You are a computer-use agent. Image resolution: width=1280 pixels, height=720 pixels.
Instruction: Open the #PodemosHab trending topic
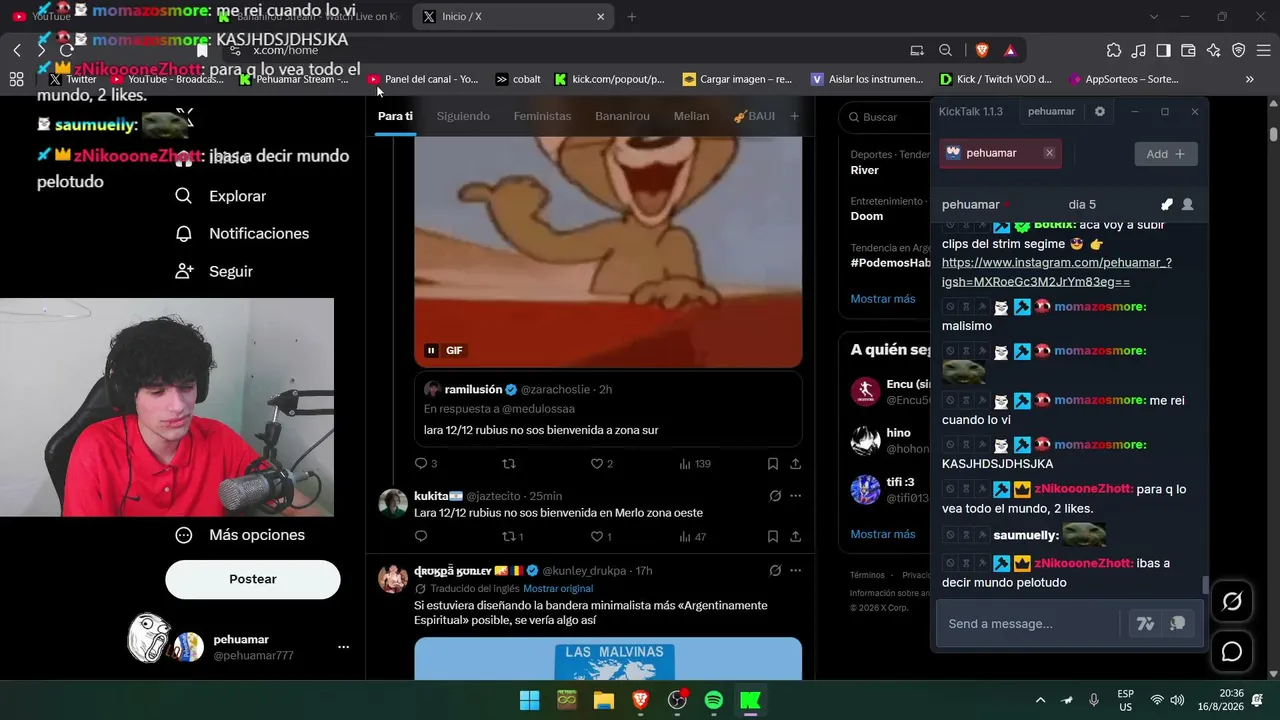pos(890,262)
